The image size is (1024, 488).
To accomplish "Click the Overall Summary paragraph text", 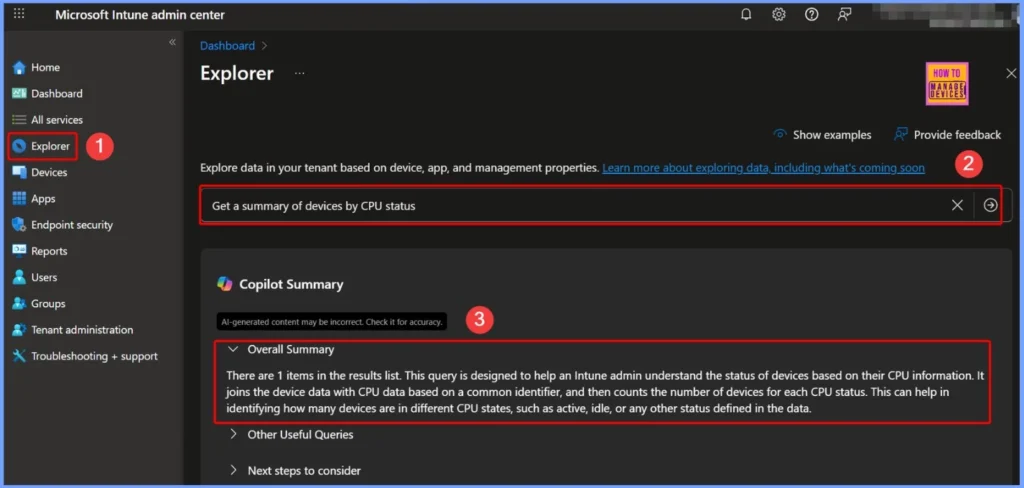I will pyautogui.click(x=605, y=393).
